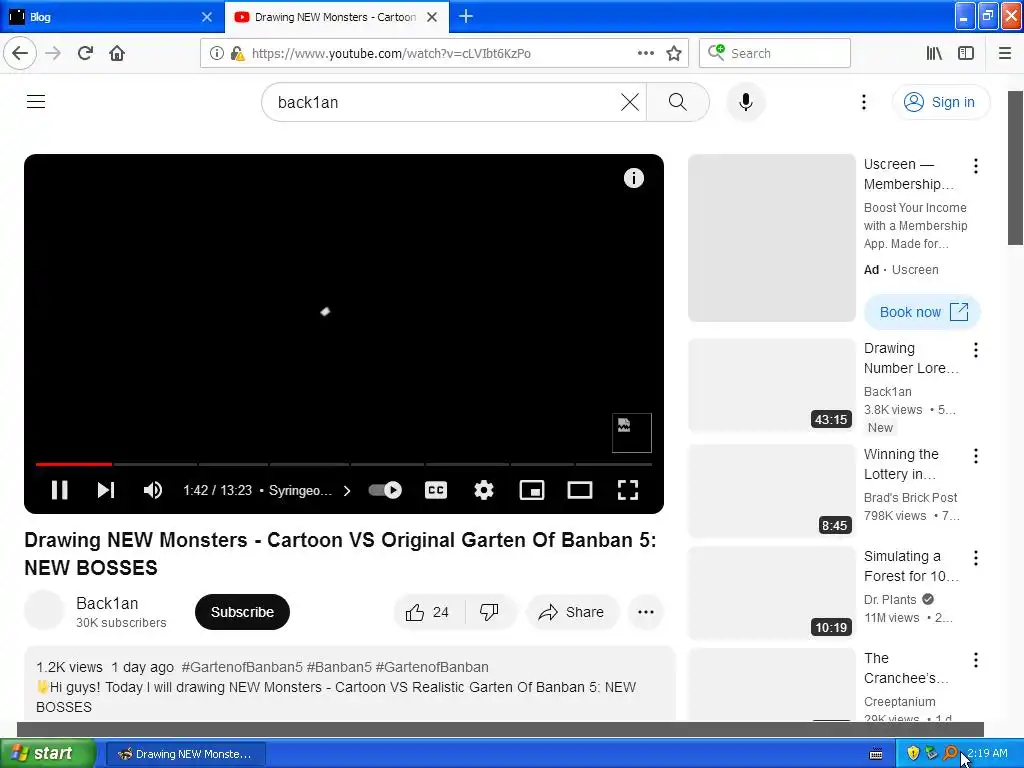Open #GartenofBanban5 hashtag link

242,667
